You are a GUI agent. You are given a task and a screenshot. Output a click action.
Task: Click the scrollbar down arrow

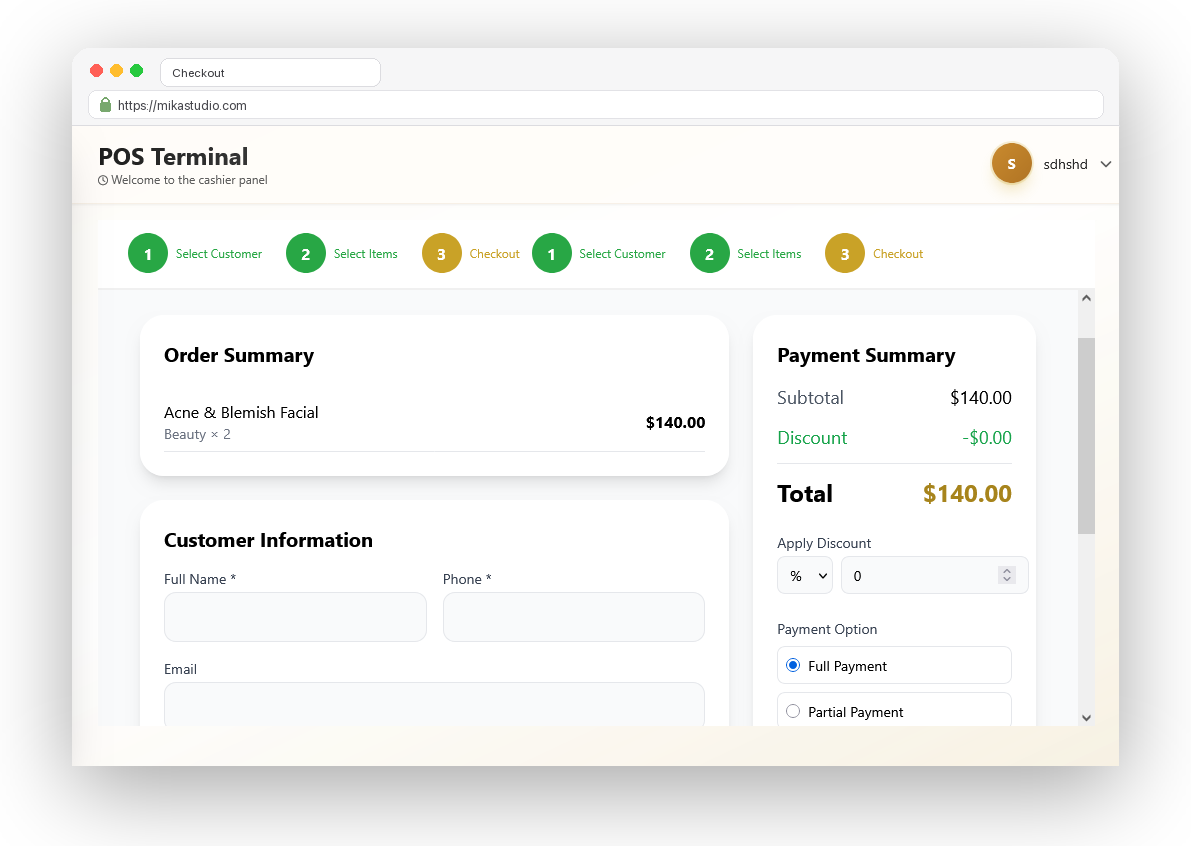coord(1086,718)
